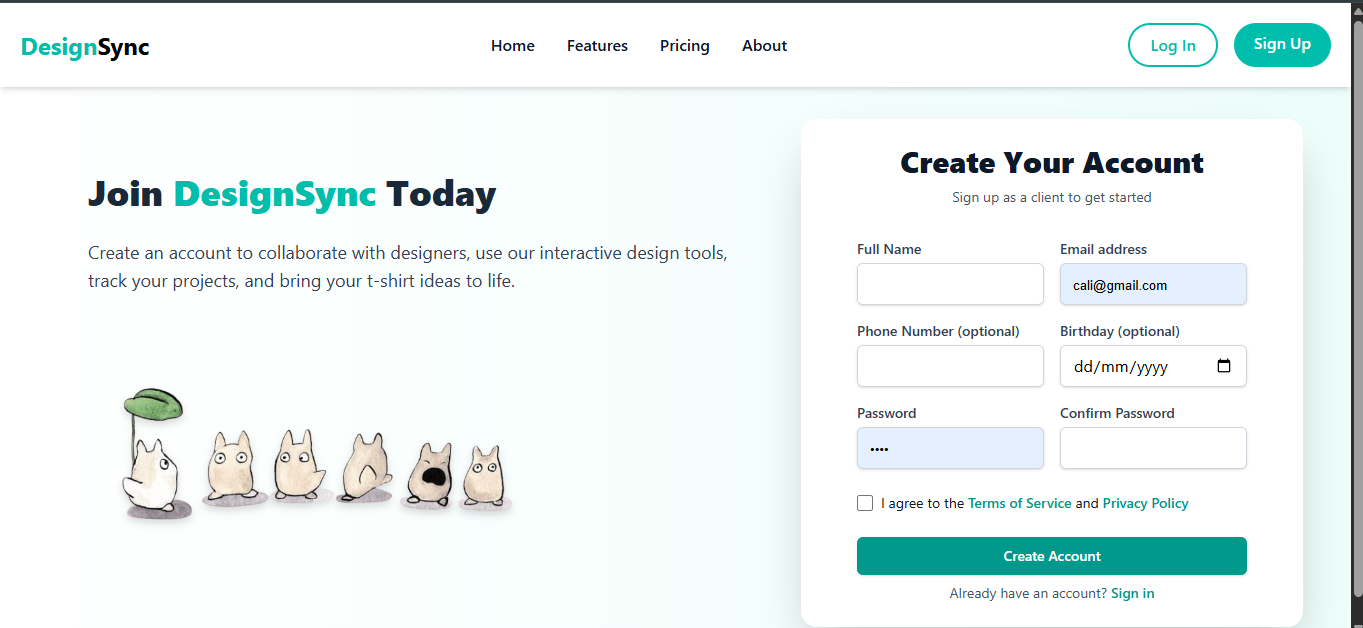Open the birthday calendar picker icon
Viewport: 1363px width, 628px height.
(1224, 366)
